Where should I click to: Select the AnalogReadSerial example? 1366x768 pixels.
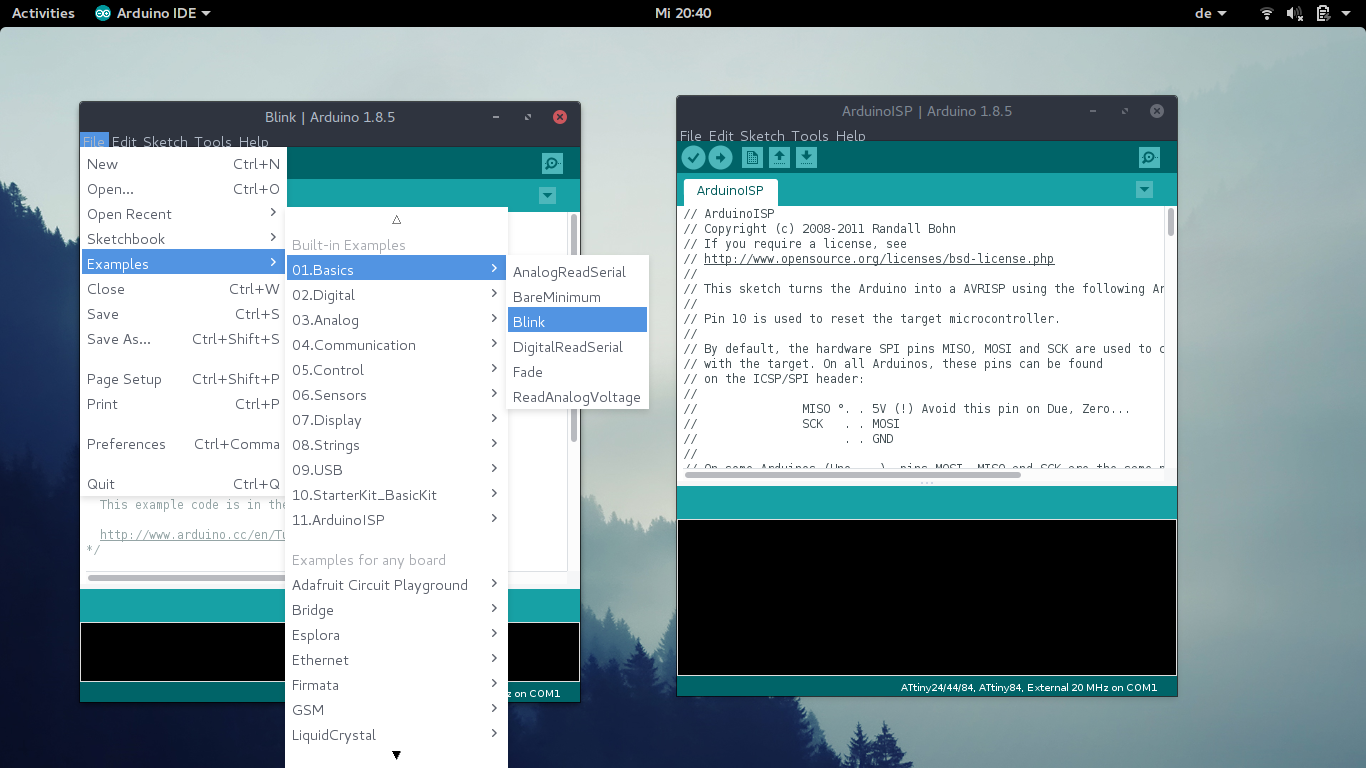click(578, 272)
